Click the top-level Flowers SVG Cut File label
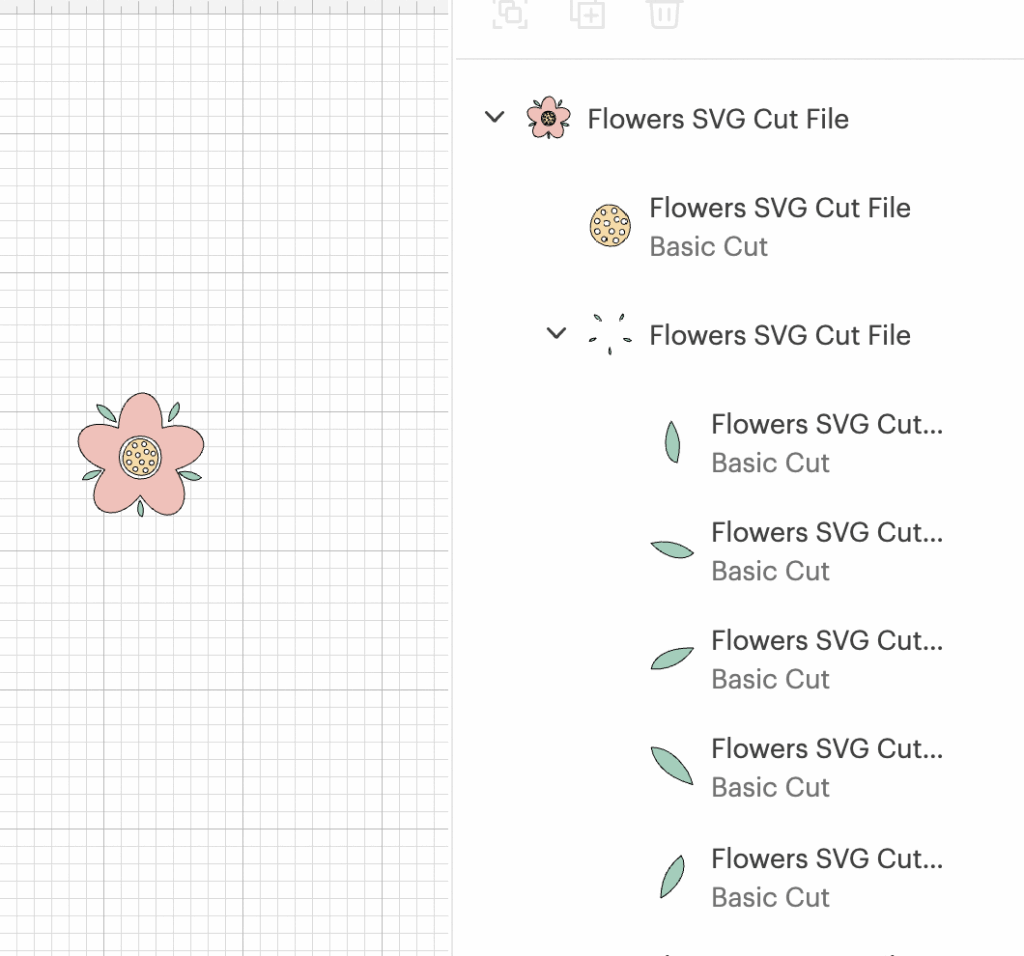 [718, 119]
